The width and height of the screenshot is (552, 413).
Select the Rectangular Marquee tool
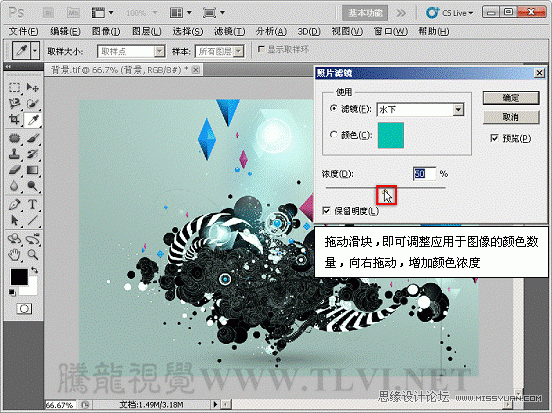coord(14,87)
